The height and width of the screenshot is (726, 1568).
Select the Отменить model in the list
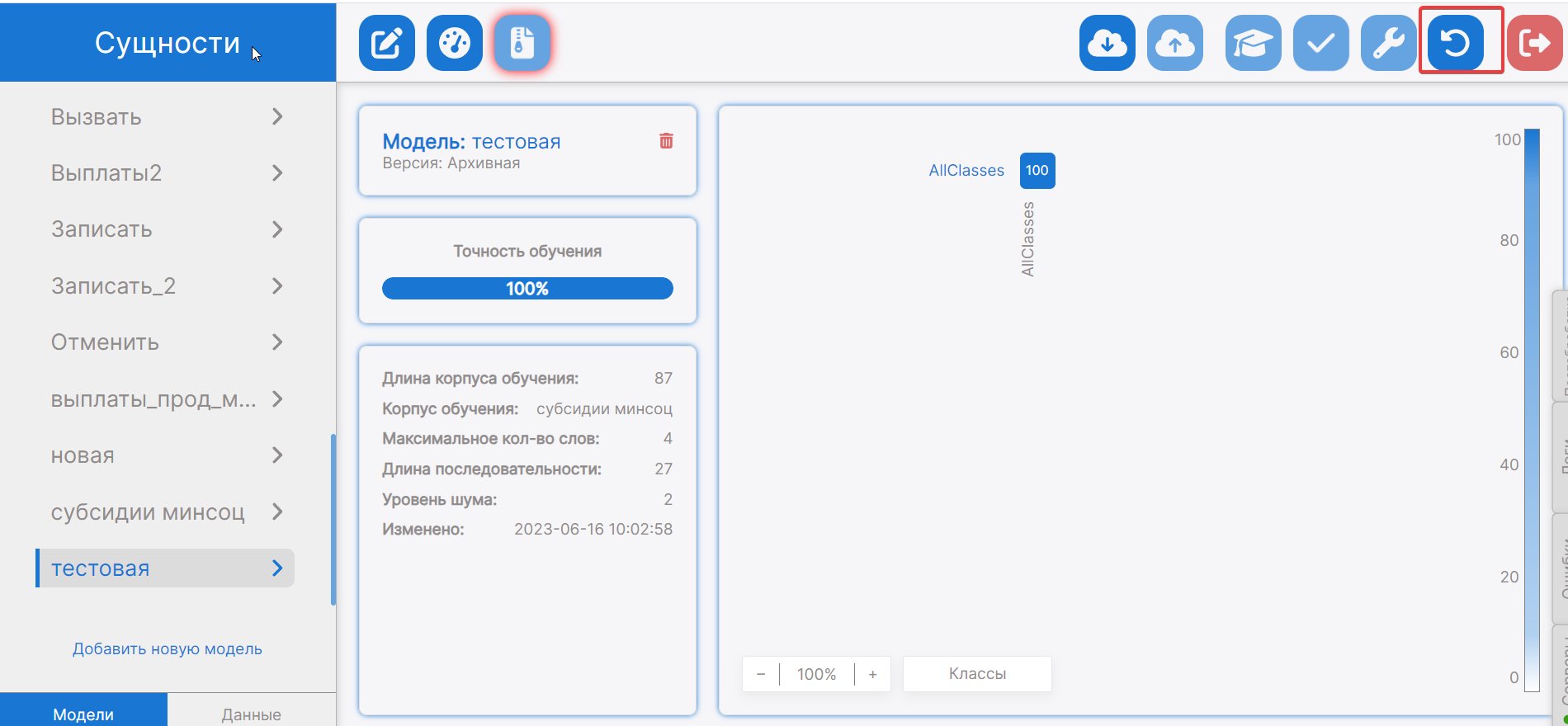pyautogui.click(x=106, y=342)
